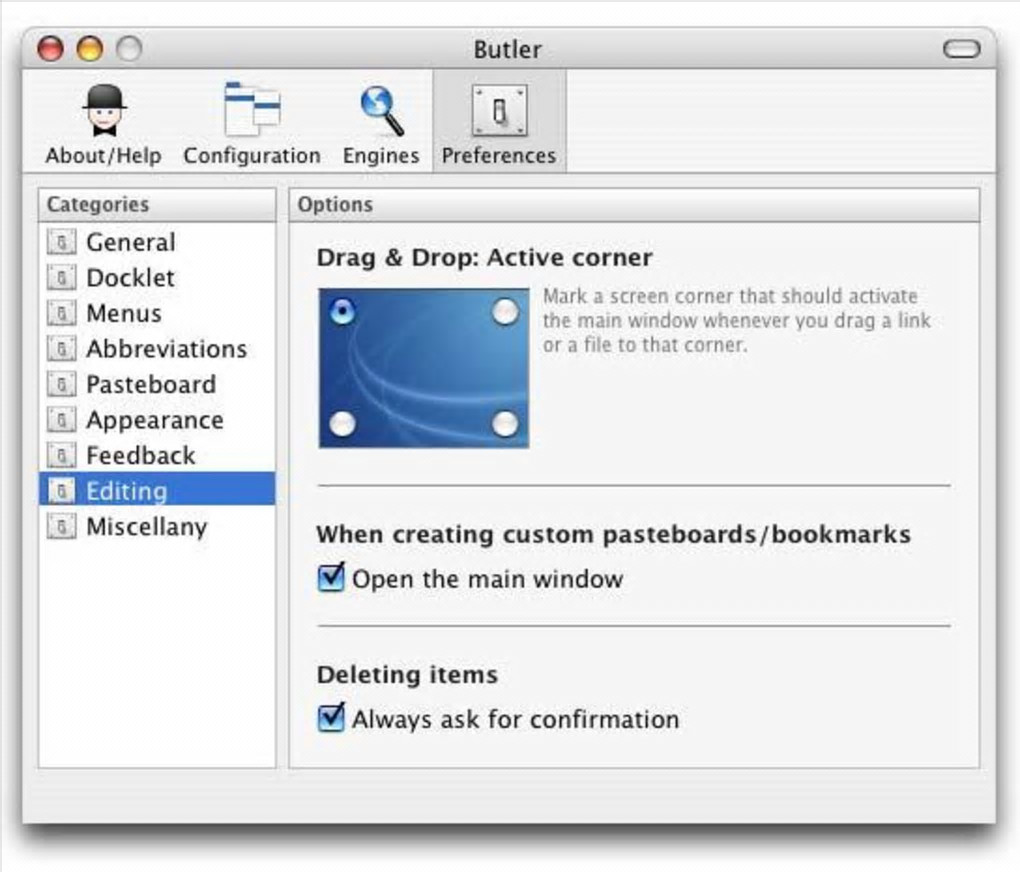Toggle Always ask for confirmation checkbox
The height and width of the screenshot is (872, 1020).
tap(331, 718)
